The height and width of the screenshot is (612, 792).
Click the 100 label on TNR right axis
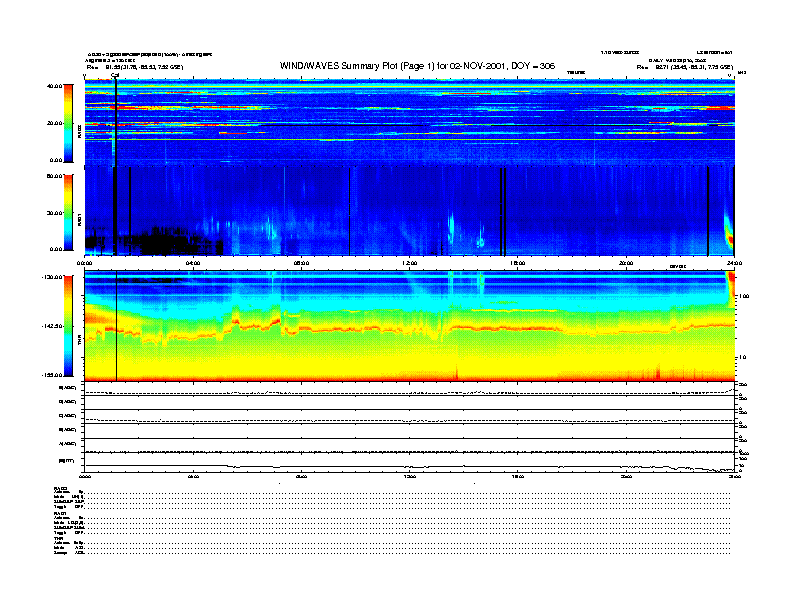pyautogui.click(x=744, y=296)
